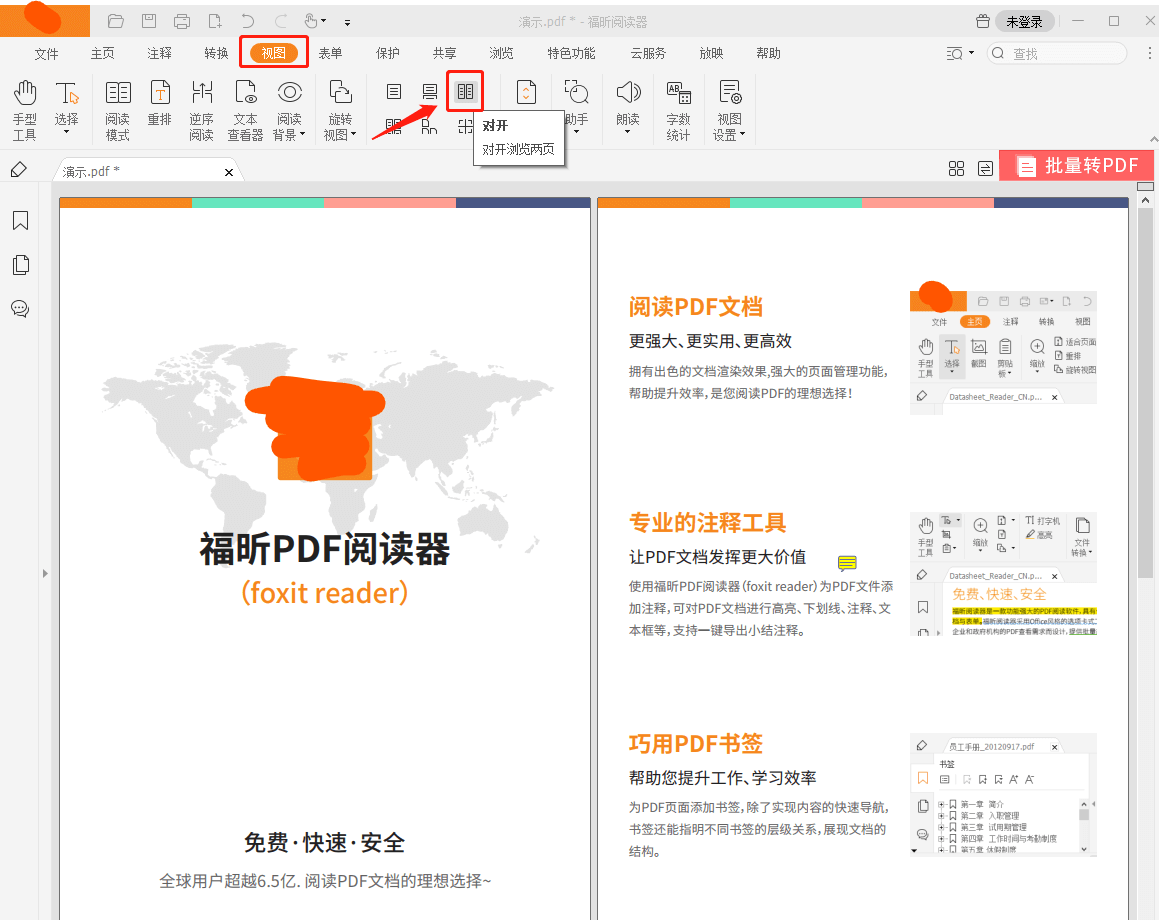Click the 批量转PDF button

(1076, 166)
